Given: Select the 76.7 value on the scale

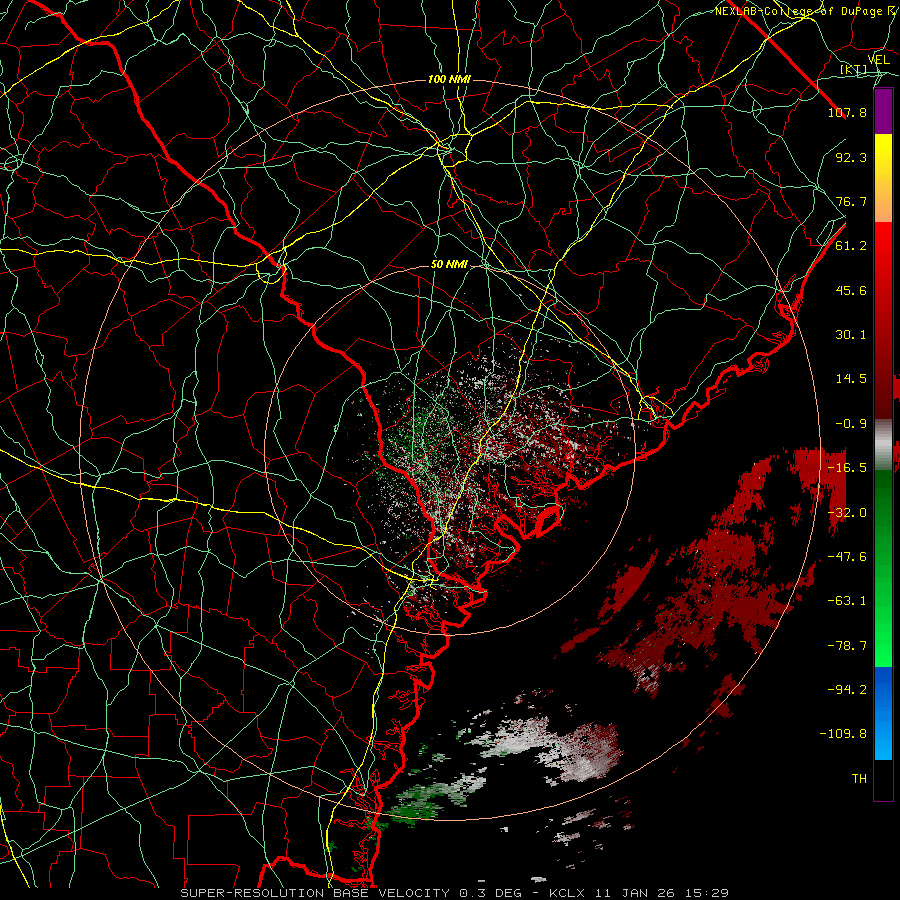Looking at the screenshot, I should 851,201.
